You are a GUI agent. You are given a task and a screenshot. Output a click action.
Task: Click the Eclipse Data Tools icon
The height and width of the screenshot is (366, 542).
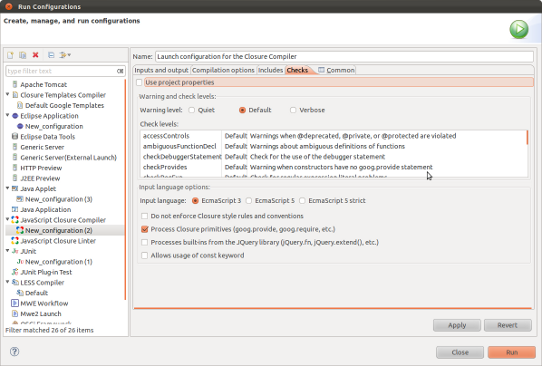tap(15, 137)
